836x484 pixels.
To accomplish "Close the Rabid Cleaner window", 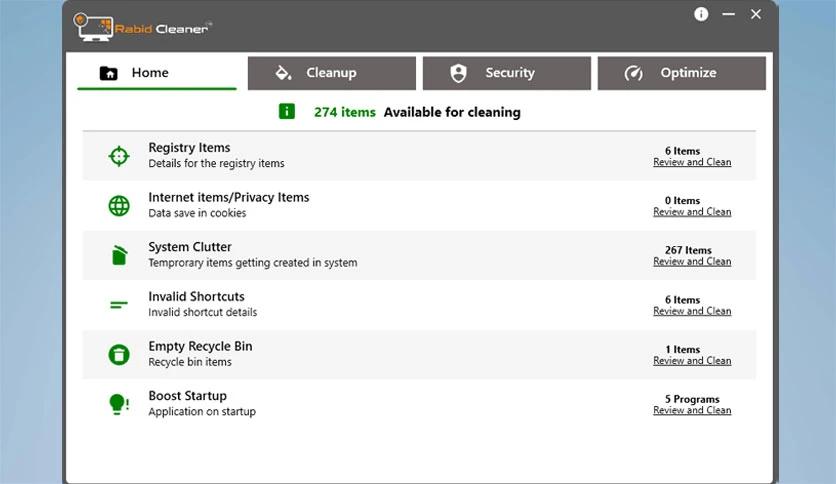I will [755, 14].
